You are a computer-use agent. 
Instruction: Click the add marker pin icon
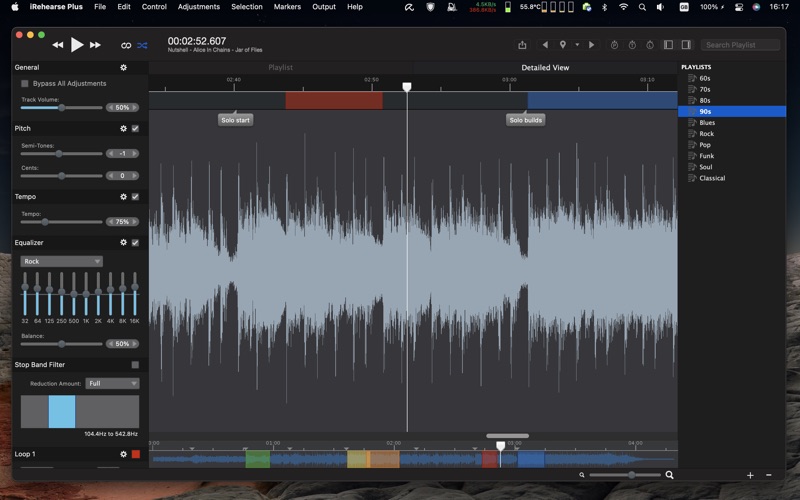(563, 45)
